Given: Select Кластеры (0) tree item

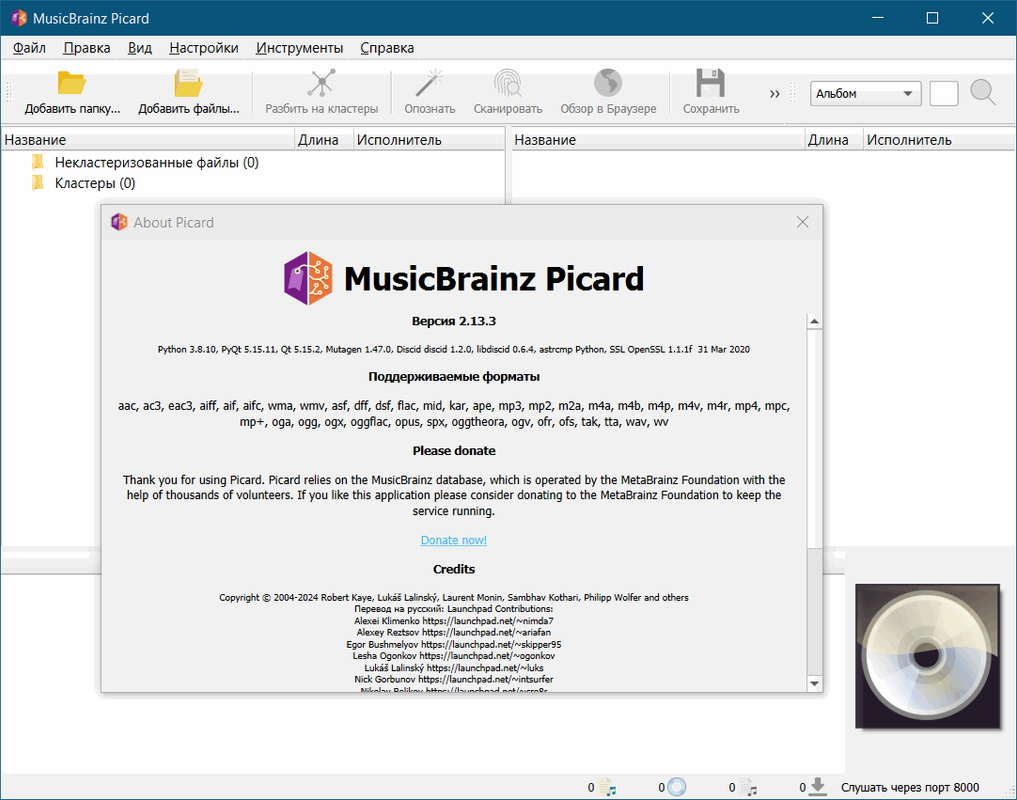Looking at the screenshot, I should pyautogui.click(x=95, y=183).
